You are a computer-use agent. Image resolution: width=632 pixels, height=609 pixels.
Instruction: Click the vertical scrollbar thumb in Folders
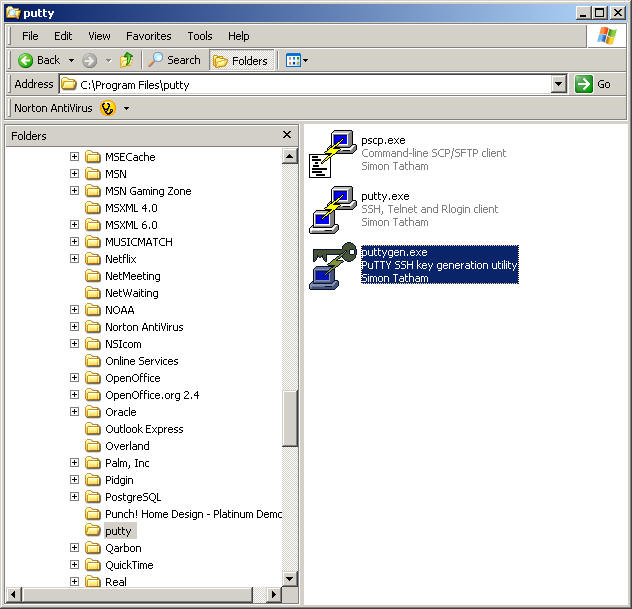pos(289,419)
